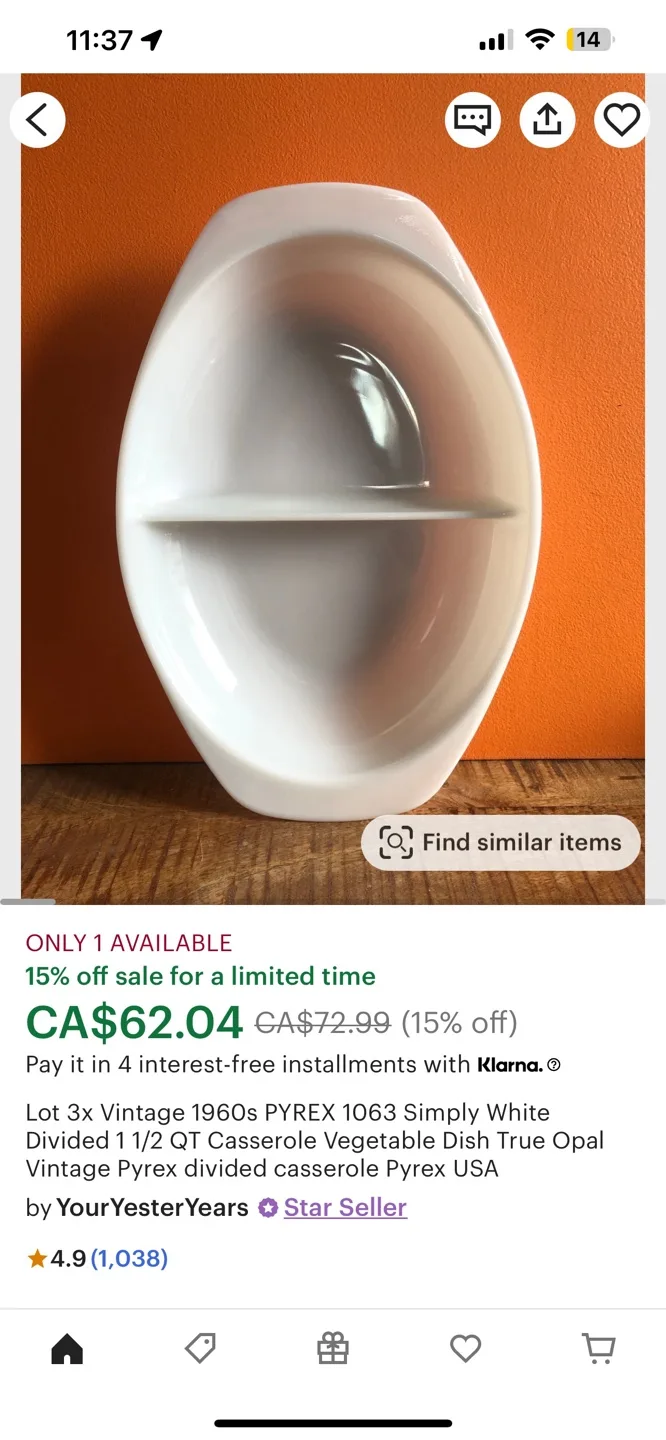Tap the share listing icon
This screenshot has width=666, height=1440.
coord(547,120)
